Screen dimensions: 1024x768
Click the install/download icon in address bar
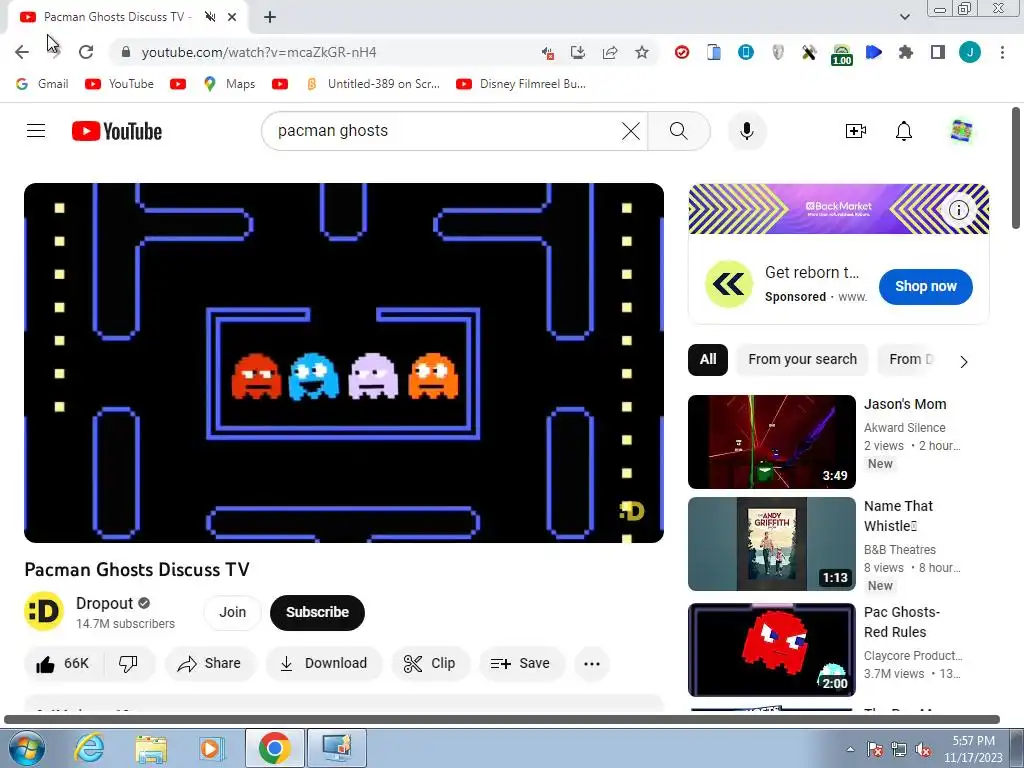point(577,52)
